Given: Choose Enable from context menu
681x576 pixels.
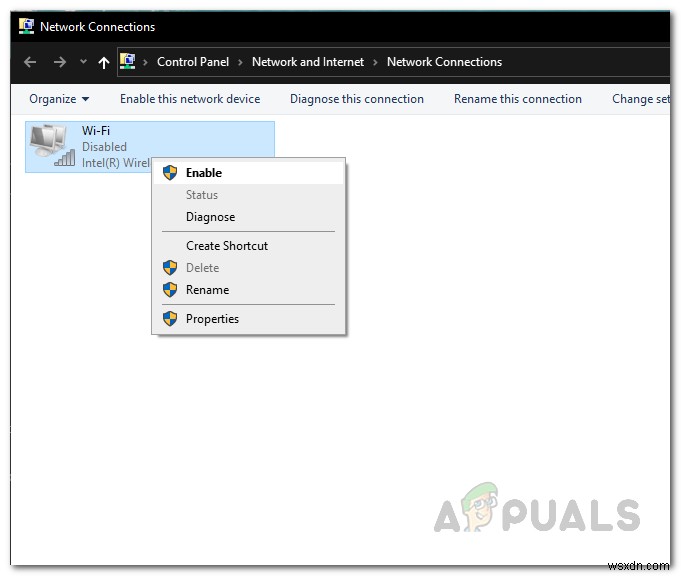Looking at the screenshot, I should (249, 173).
